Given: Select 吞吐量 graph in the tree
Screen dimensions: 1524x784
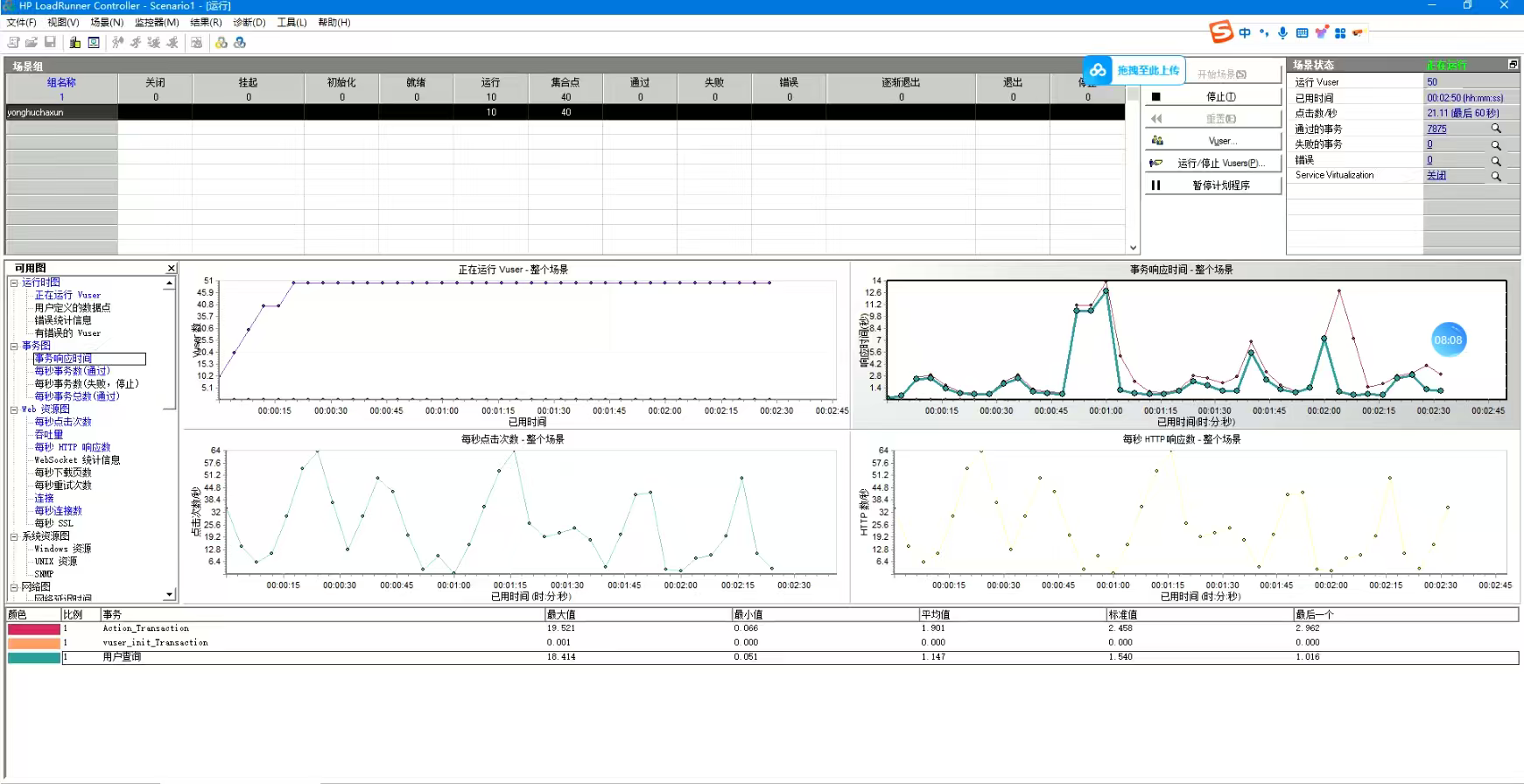Looking at the screenshot, I should pyautogui.click(x=49, y=434).
